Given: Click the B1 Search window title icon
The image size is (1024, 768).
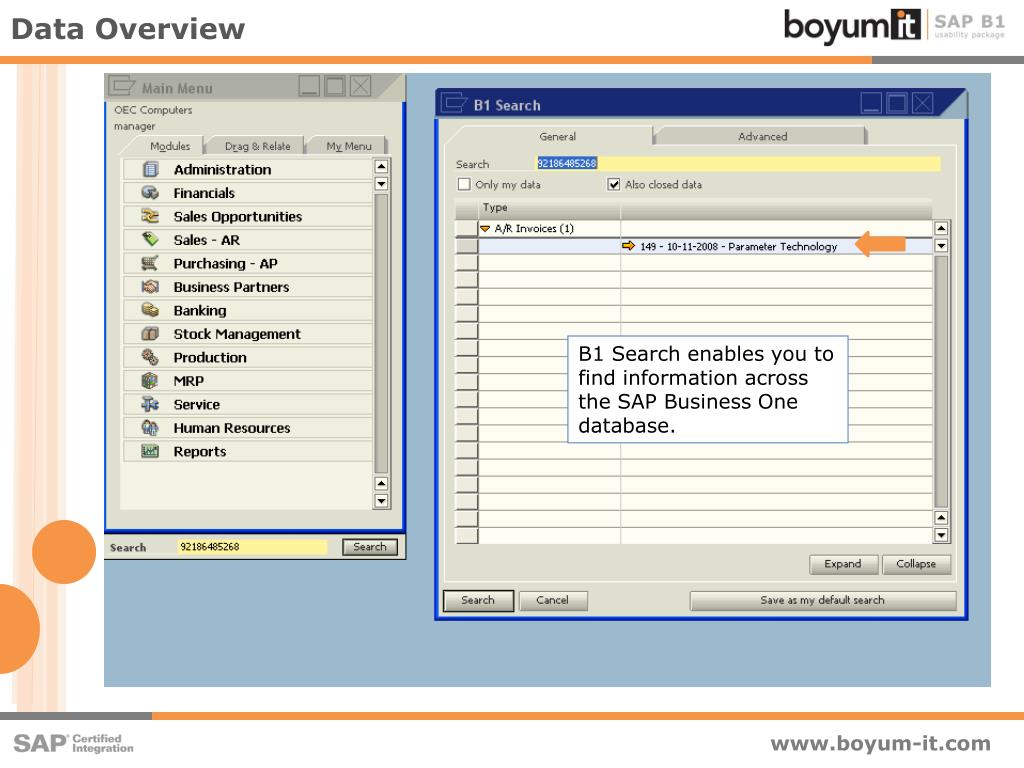Looking at the screenshot, I should pos(453,103).
